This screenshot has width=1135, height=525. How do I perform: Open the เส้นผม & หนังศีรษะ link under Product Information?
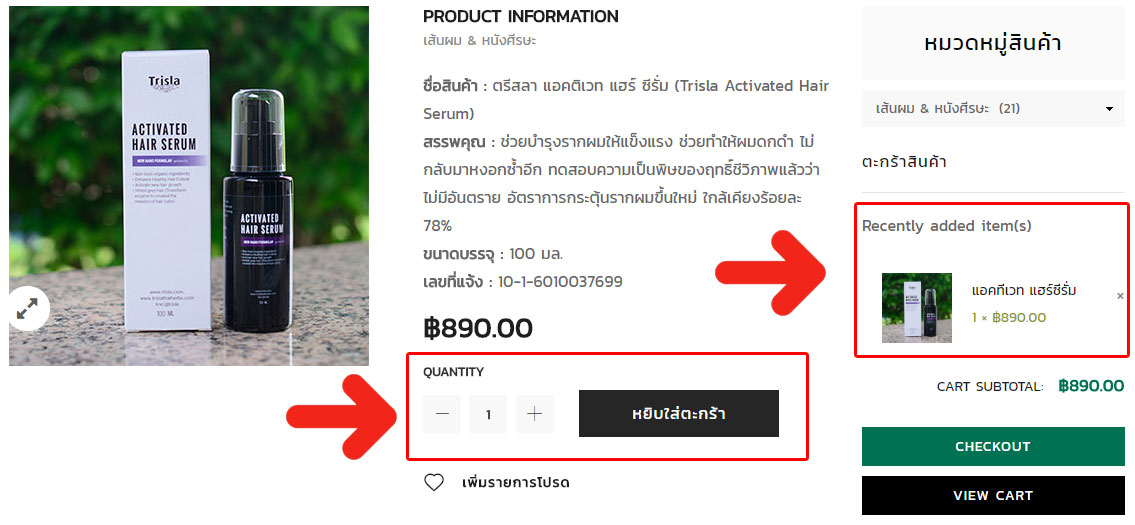point(480,41)
